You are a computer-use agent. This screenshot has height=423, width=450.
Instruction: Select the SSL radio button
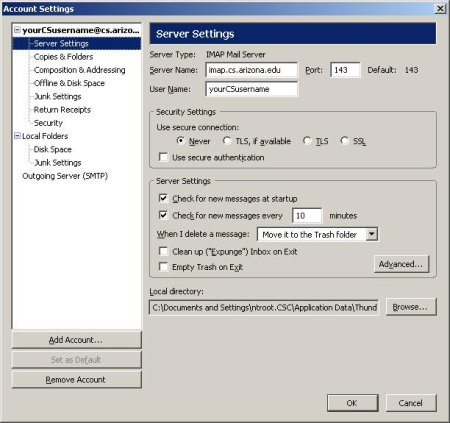pyautogui.click(x=345, y=141)
